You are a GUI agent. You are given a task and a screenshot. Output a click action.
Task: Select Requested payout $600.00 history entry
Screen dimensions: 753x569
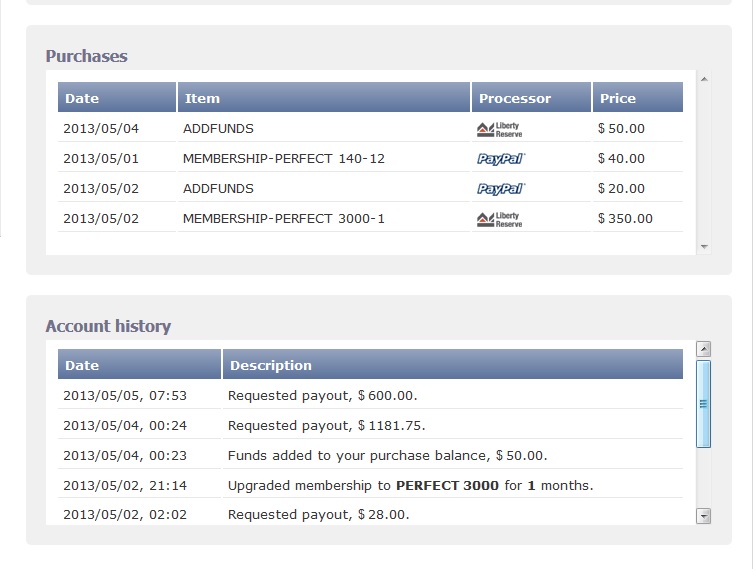323,395
